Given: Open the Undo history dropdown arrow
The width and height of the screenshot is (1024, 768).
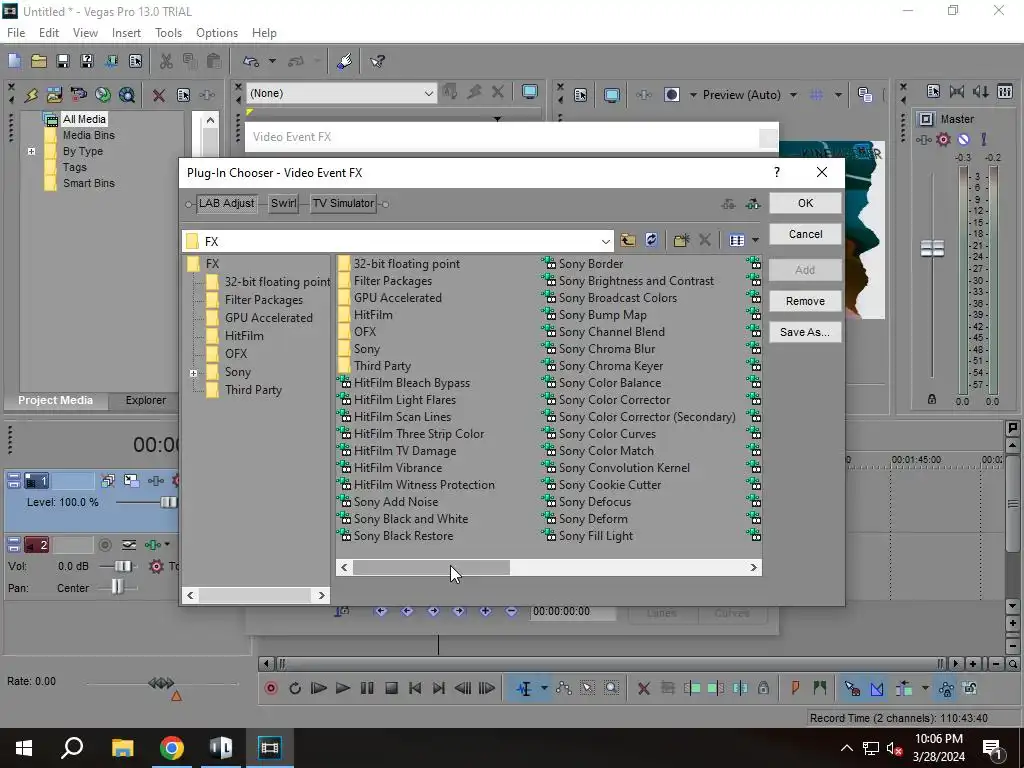Looking at the screenshot, I should [272, 61].
